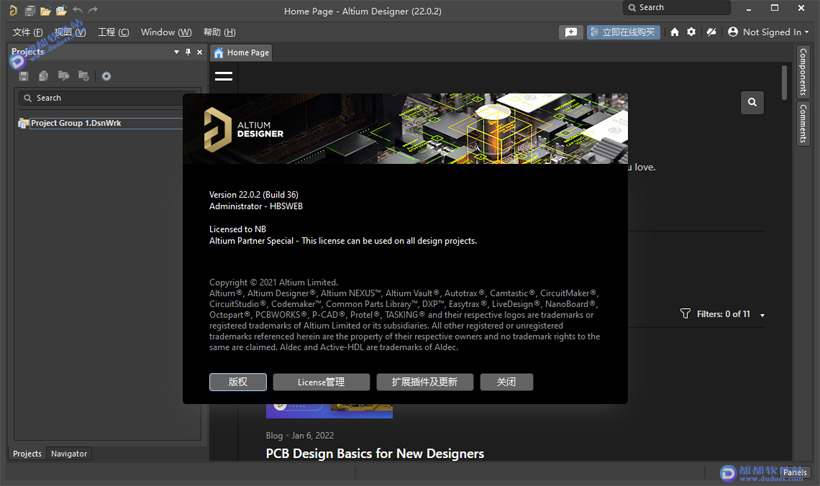This screenshot has height=486, width=820.
Task: Click the Panels button in status bar
Action: click(x=795, y=472)
